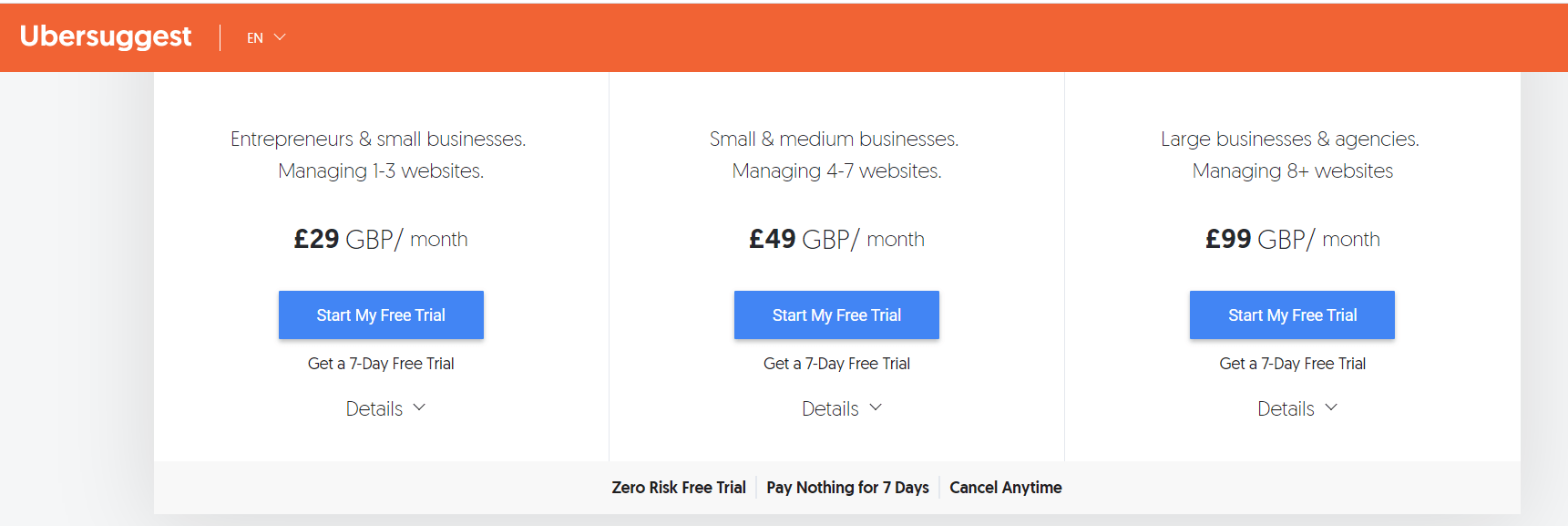Start free trial for £99 plan

coord(1292,315)
